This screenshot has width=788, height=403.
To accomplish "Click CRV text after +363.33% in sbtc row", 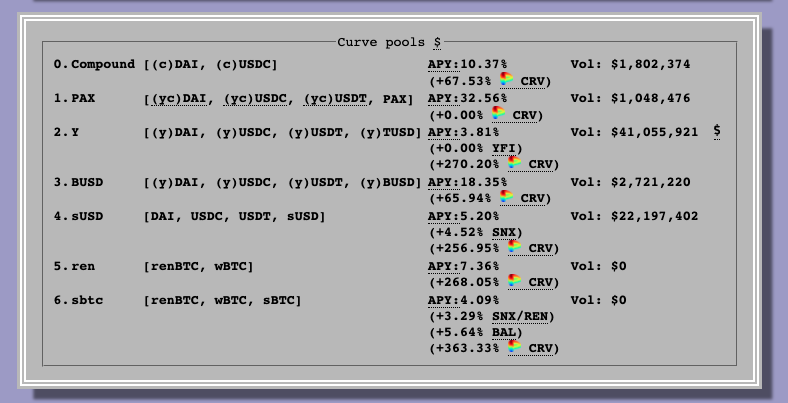I will 541,349.
